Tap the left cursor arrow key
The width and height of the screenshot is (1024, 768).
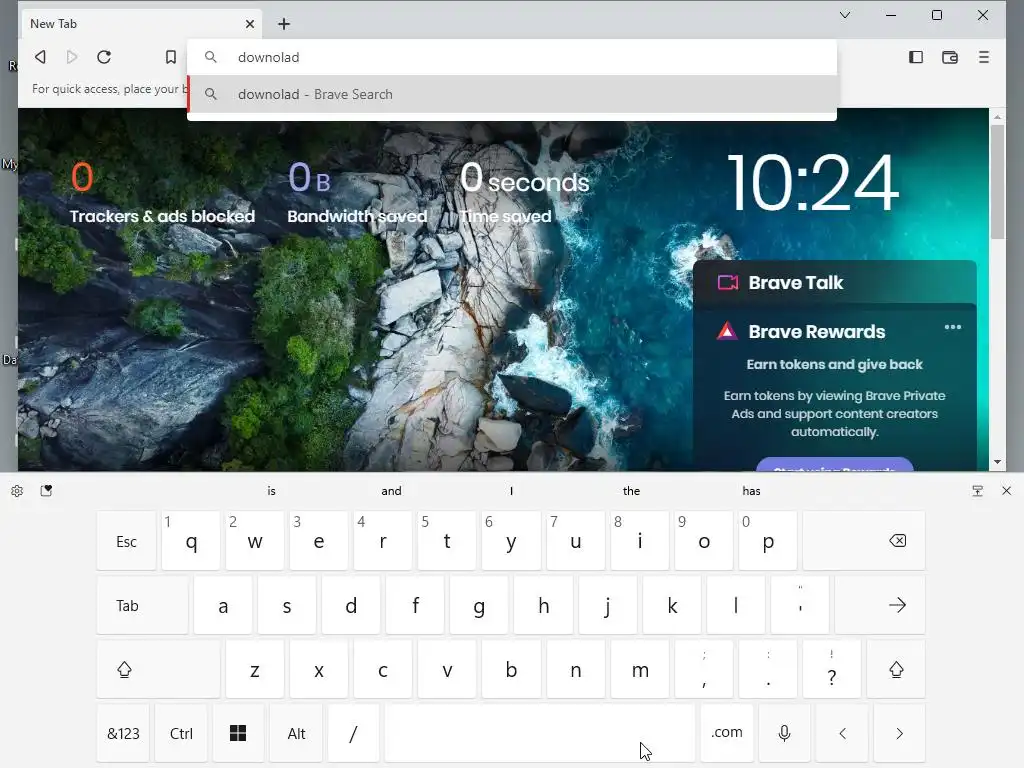842,733
